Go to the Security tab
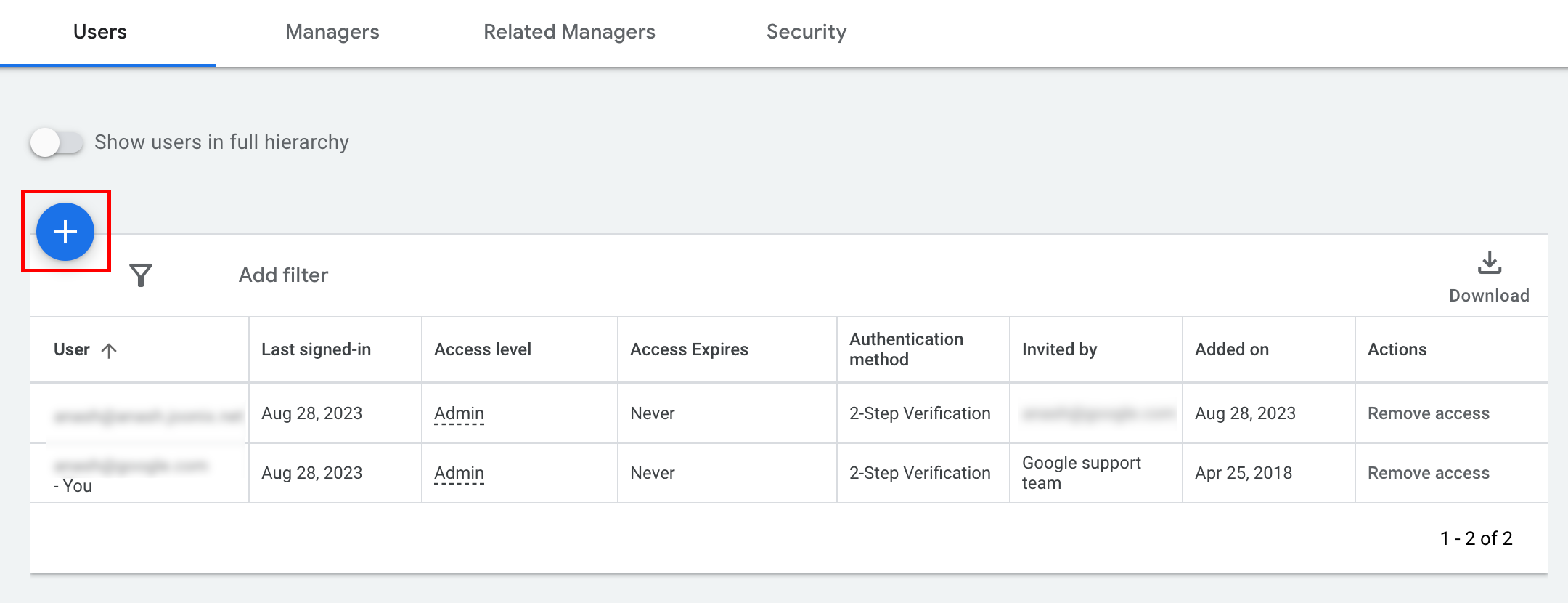Image resolution: width=1568 pixels, height=603 pixels. click(x=806, y=32)
